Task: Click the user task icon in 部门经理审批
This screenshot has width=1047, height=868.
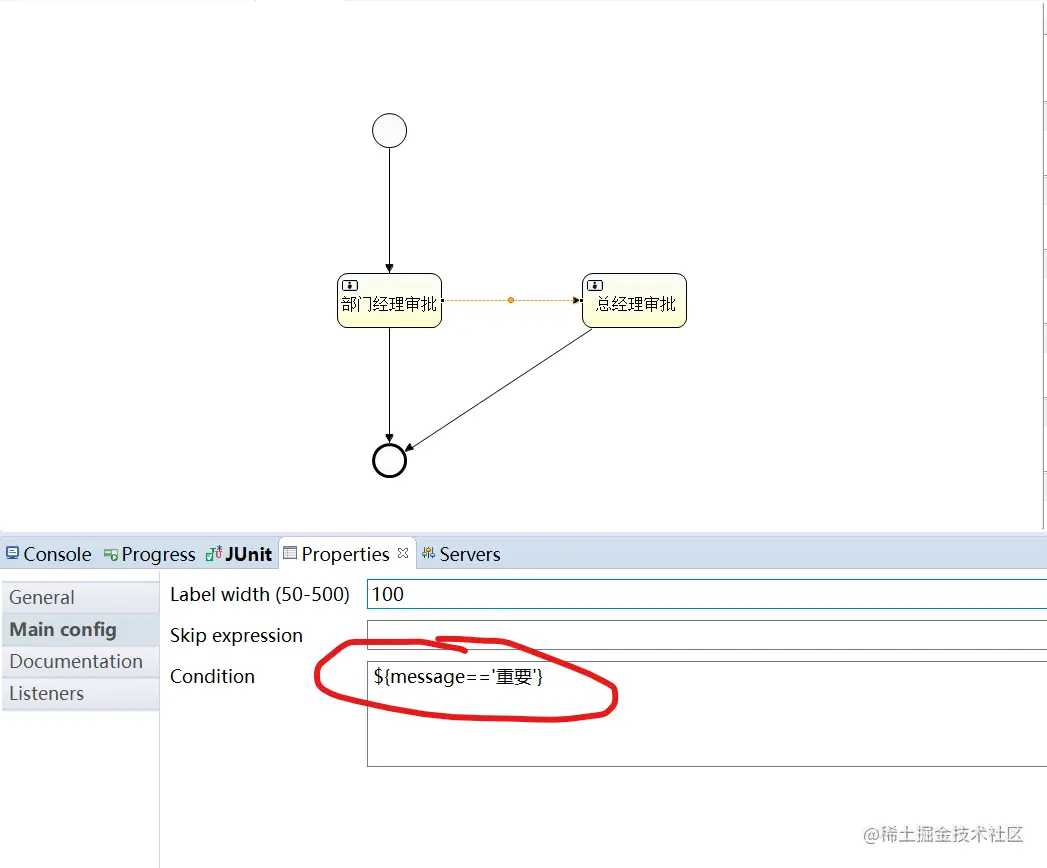Action: pyautogui.click(x=350, y=285)
